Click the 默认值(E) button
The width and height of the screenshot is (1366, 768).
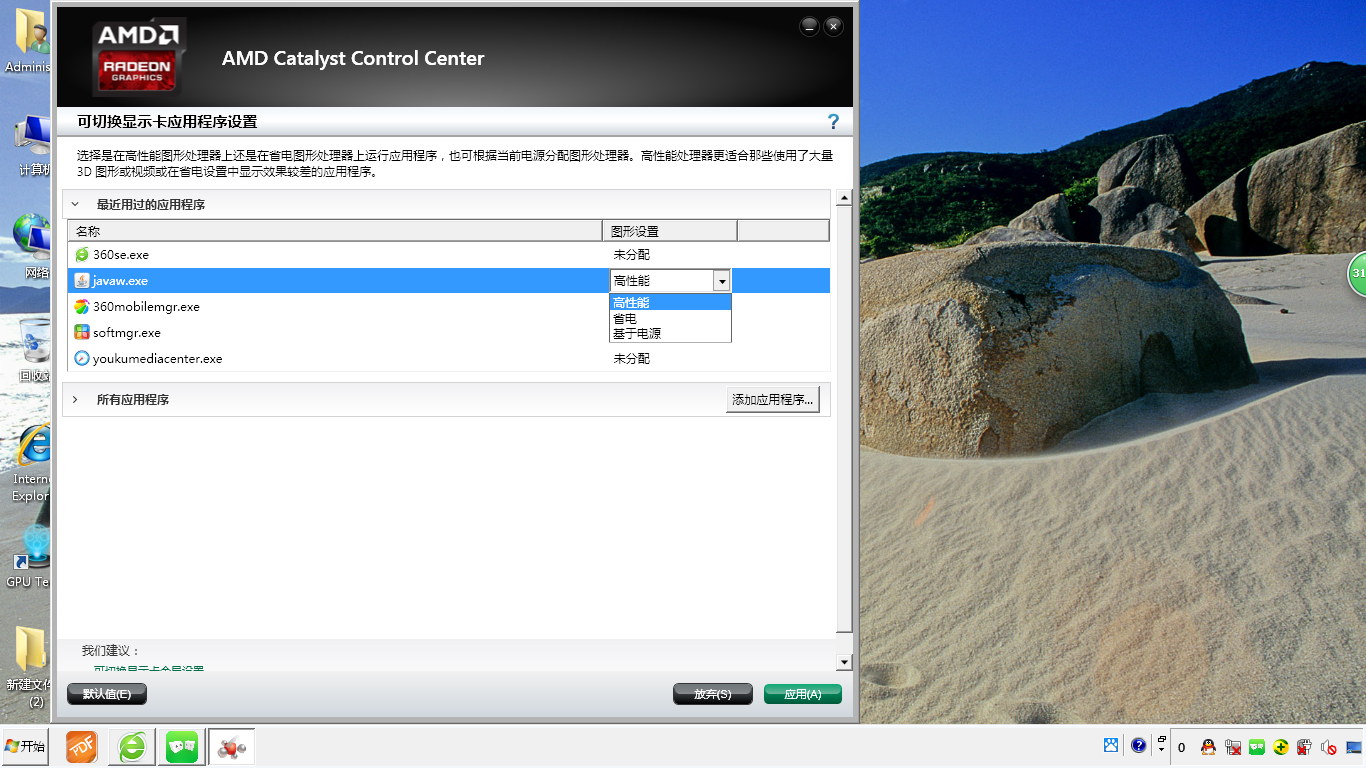point(106,694)
